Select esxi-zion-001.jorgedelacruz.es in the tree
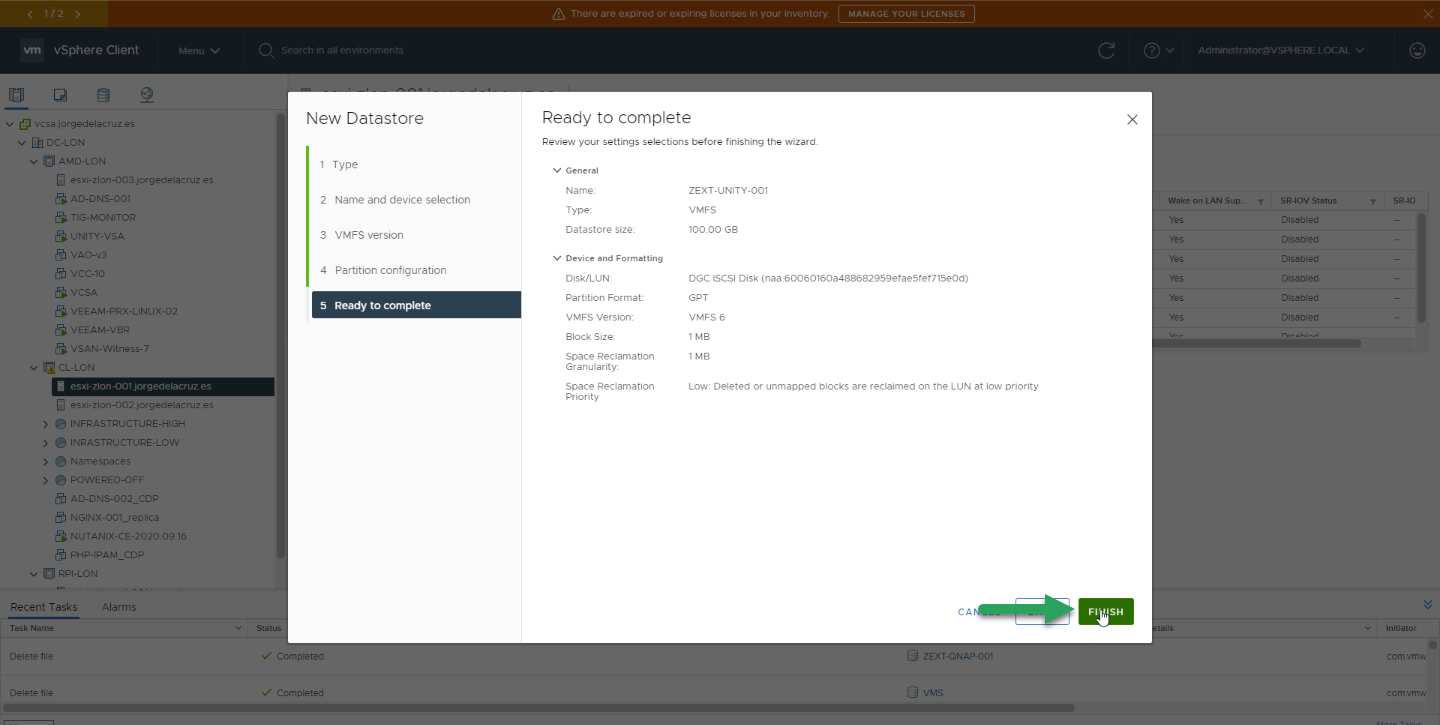The height and width of the screenshot is (725, 1440). tap(162, 386)
